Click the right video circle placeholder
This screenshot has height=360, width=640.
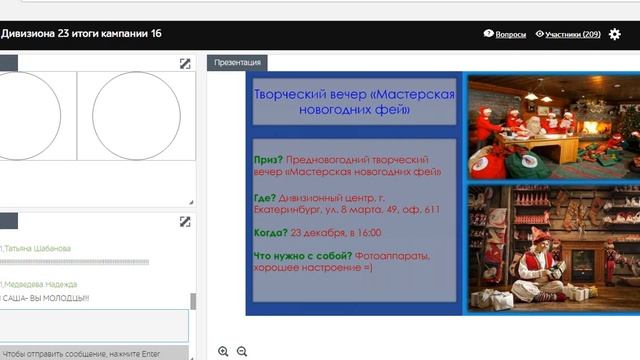(136, 116)
